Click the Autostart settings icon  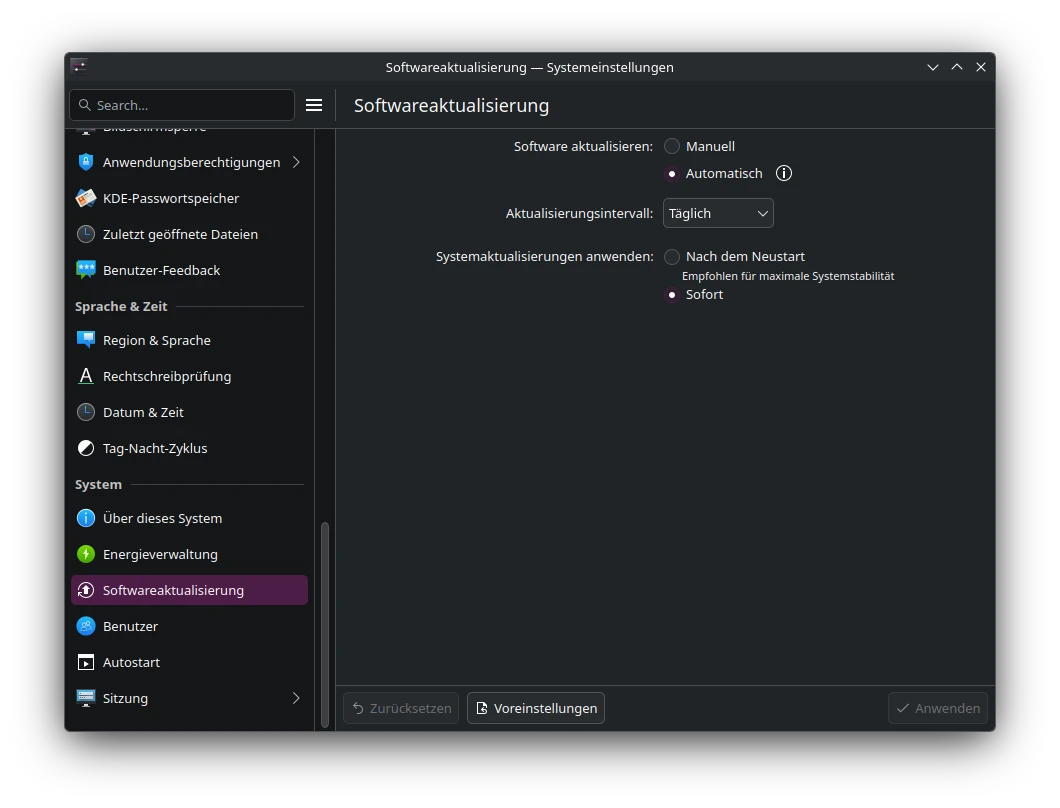86,662
